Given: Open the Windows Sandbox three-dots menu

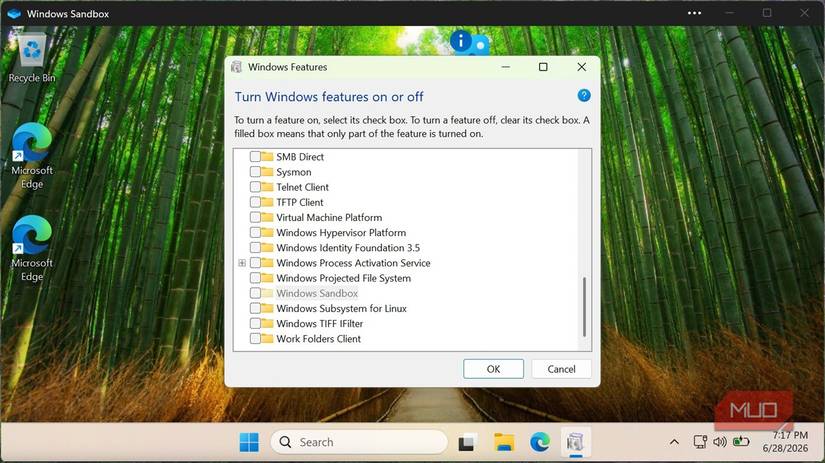Looking at the screenshot, I should tap(694, 13).
